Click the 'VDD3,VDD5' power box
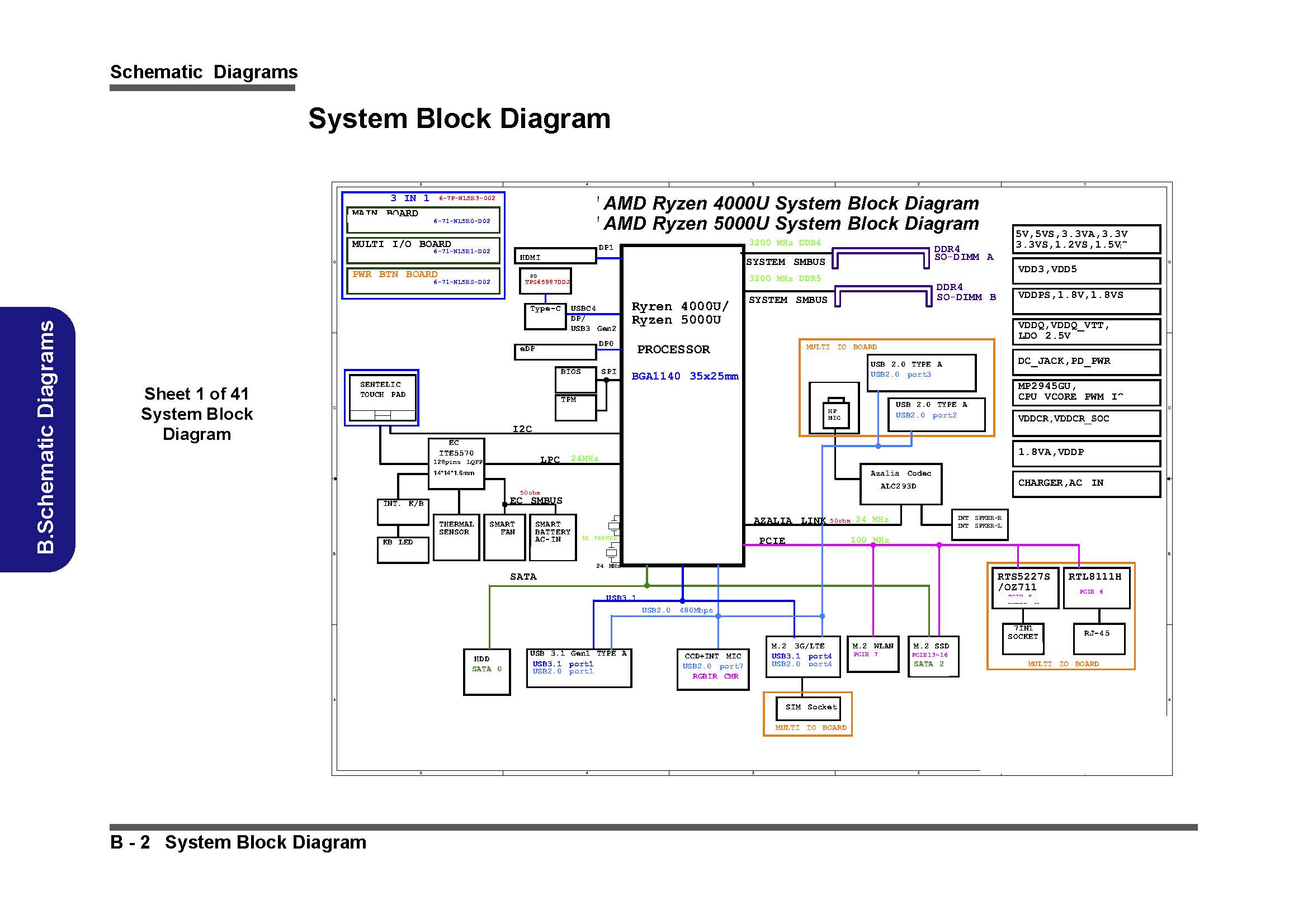This screenshot has height=924, width=1308. [x=1086, y=271]
